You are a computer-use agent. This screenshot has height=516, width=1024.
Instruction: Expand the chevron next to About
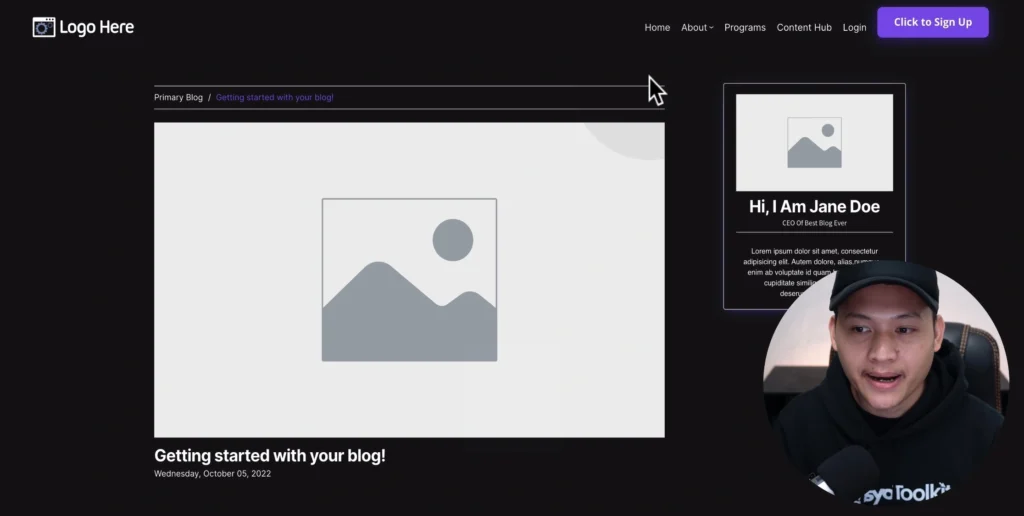point(712,28)
